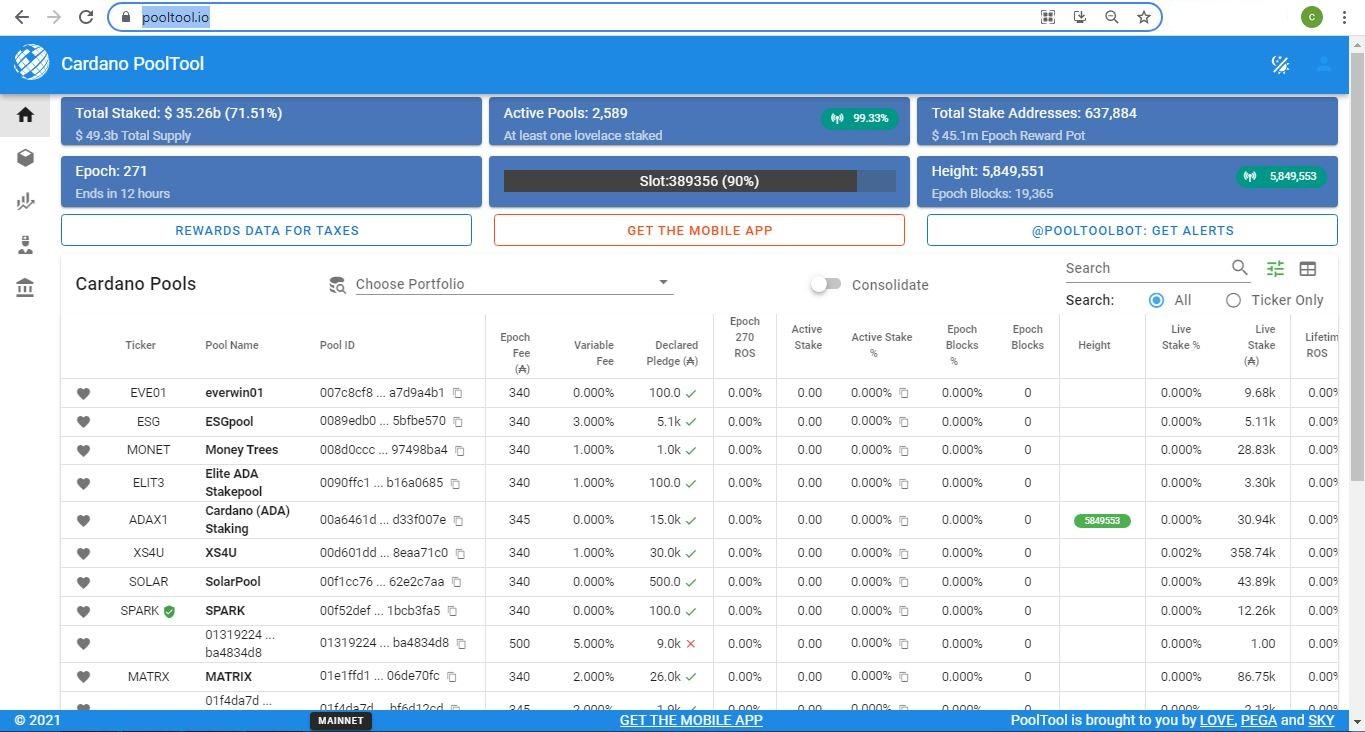Toggle the dark/light theme icon
Screen dimensions: 1365x732
tap(1280, 64)
